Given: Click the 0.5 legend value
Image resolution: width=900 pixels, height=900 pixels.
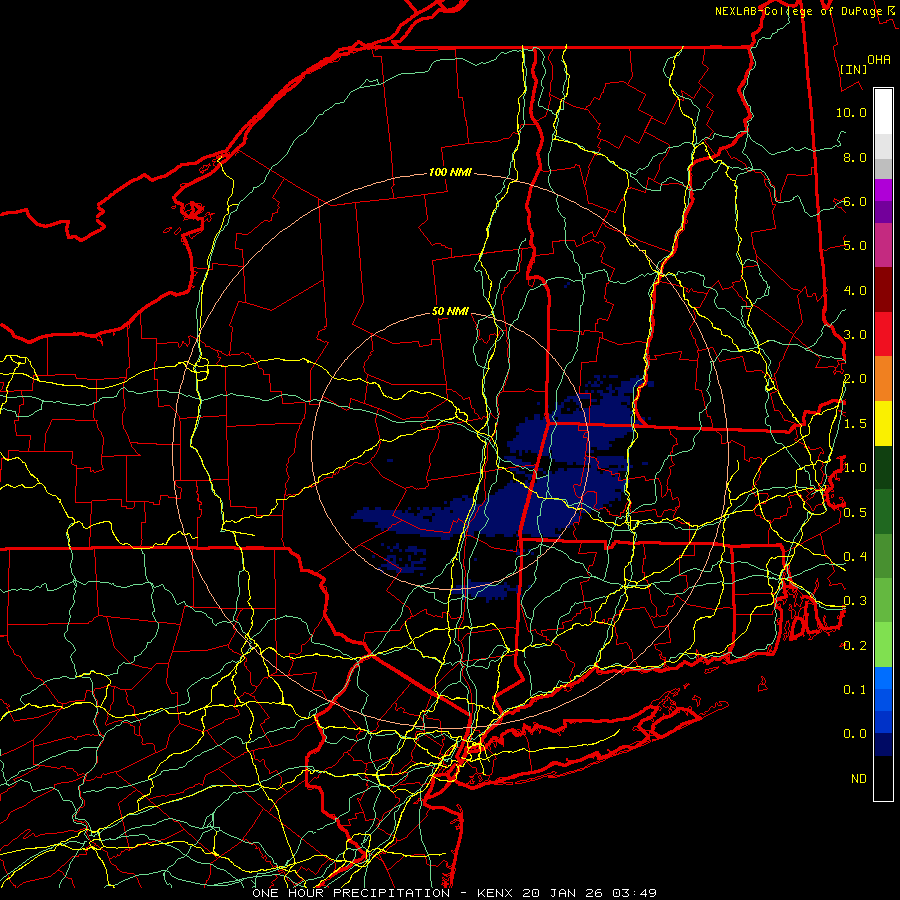Looking at the screenshot, I should [855, 512].
